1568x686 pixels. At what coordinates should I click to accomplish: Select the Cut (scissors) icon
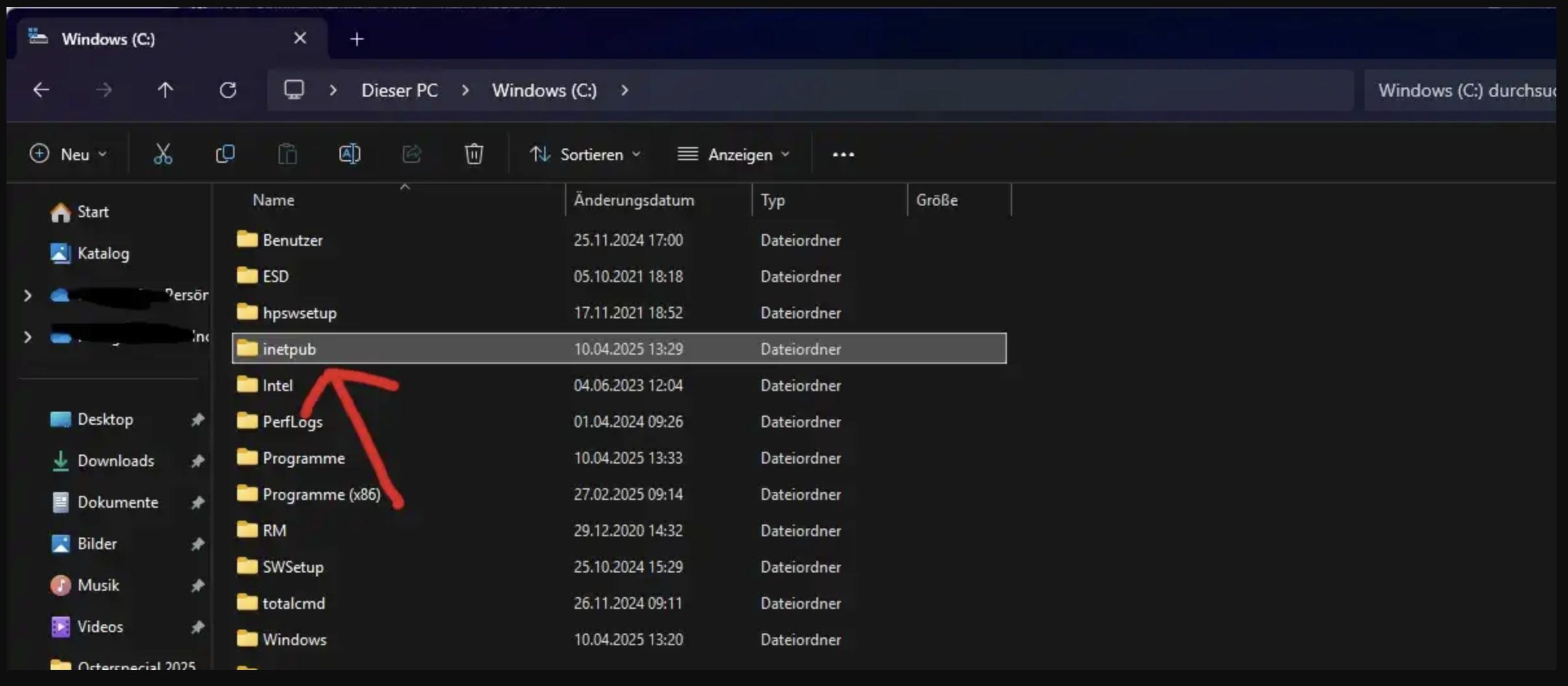coord(162,154)
